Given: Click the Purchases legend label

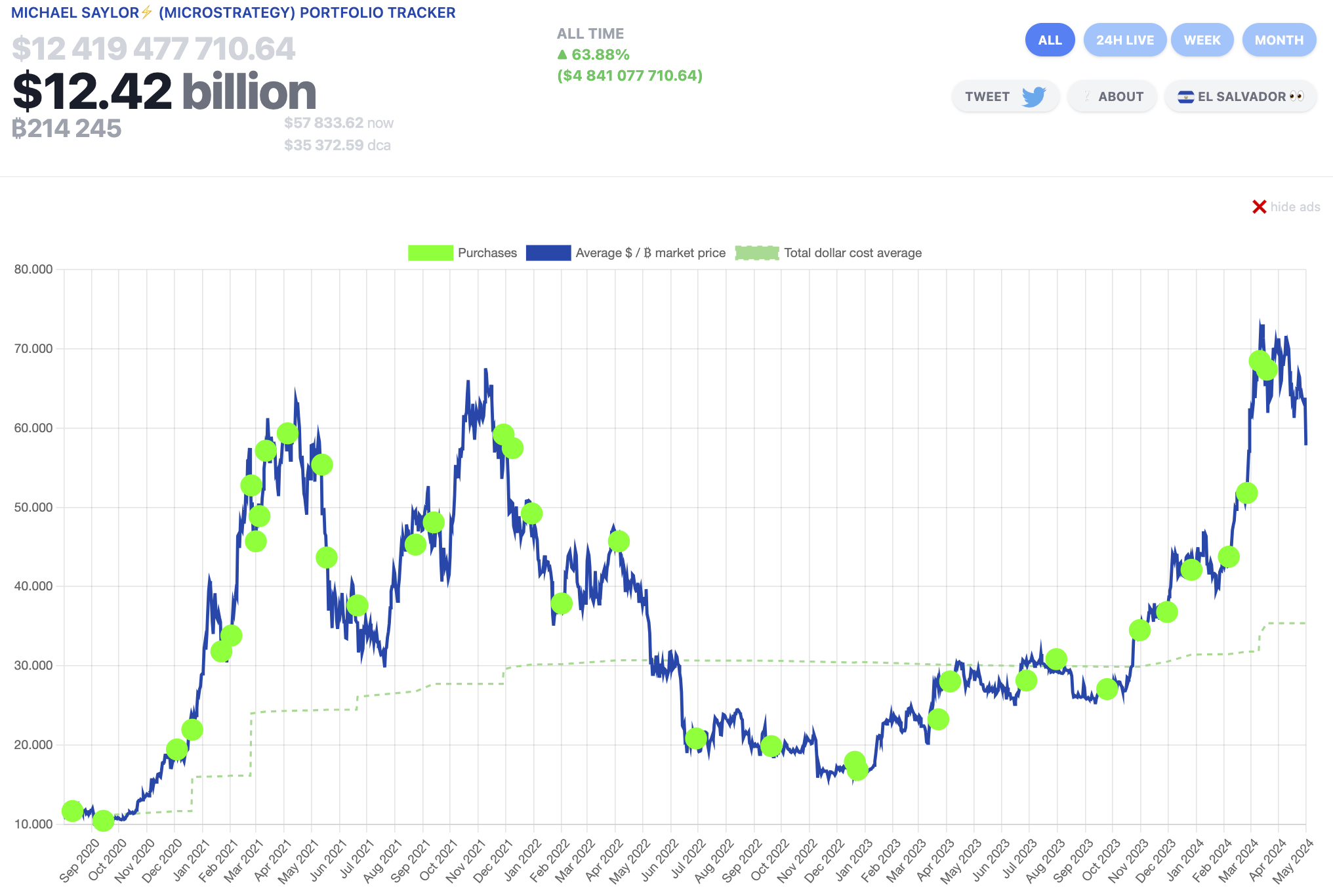Looking at the screenshot, I should [487, 253].
